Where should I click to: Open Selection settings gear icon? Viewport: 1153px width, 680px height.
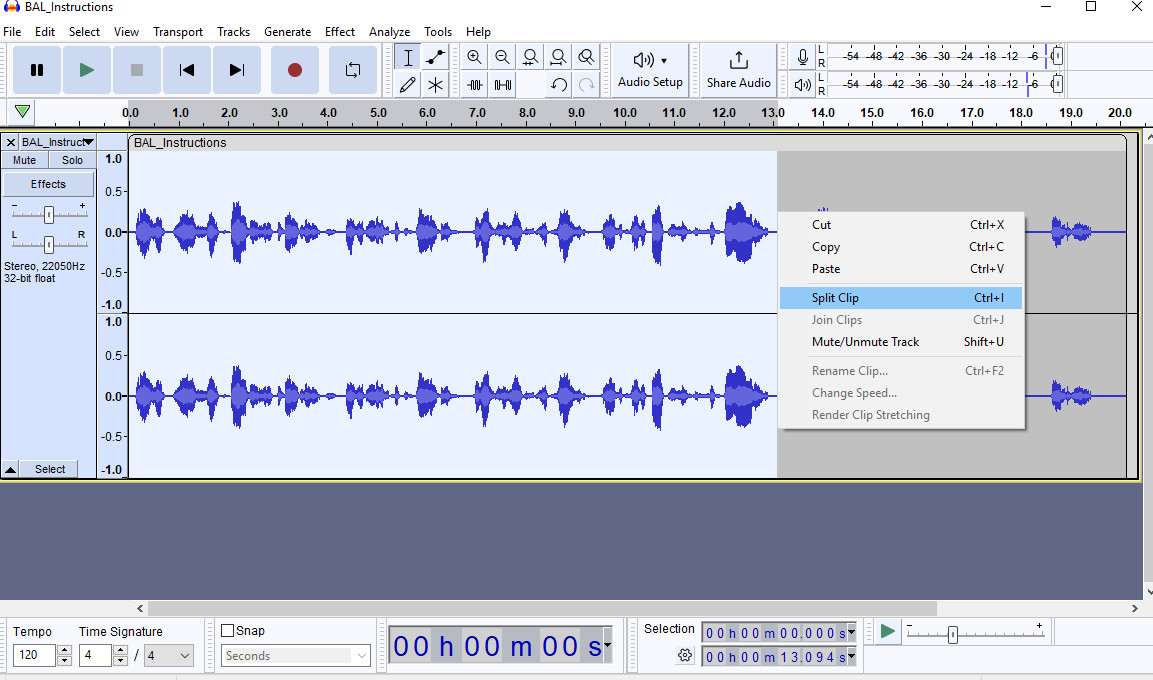685,655
